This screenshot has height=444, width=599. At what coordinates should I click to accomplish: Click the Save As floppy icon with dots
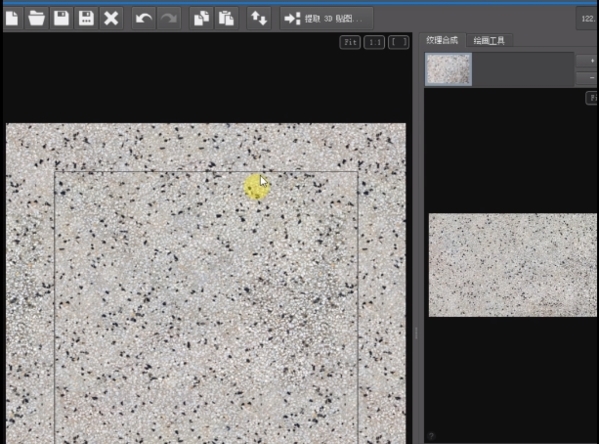(x=86, y=18)
